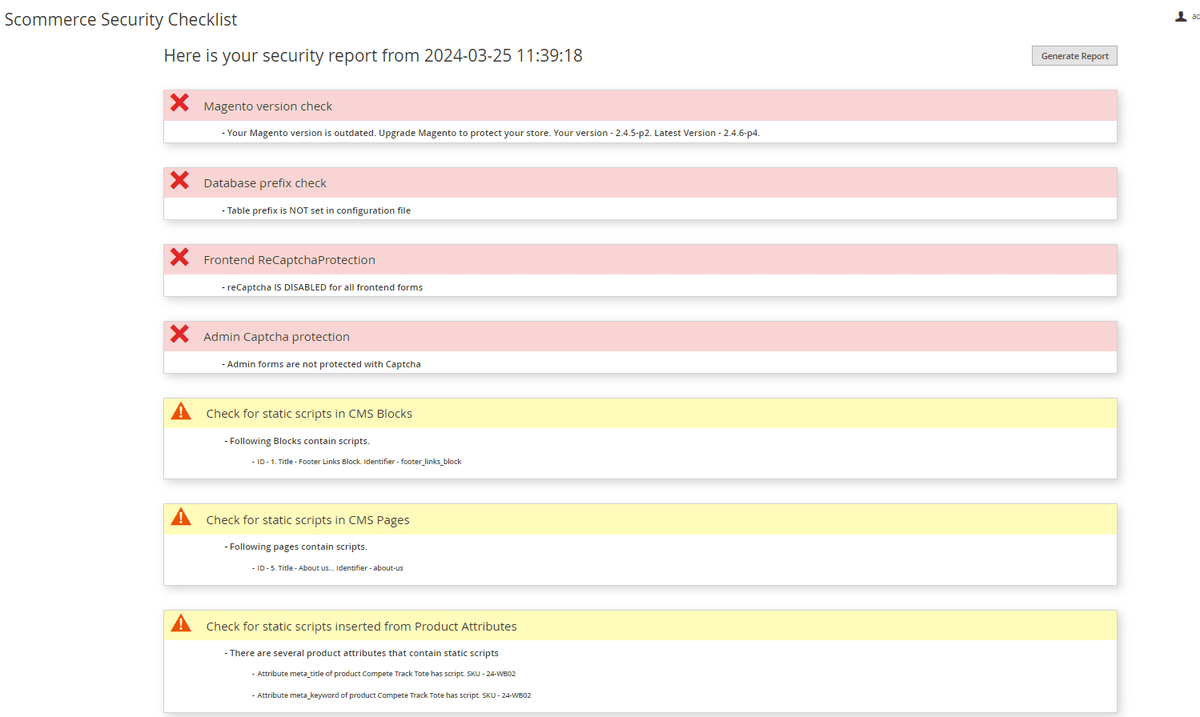
Task: Open the admin user account icon
Action: (x=1181, y=17)
